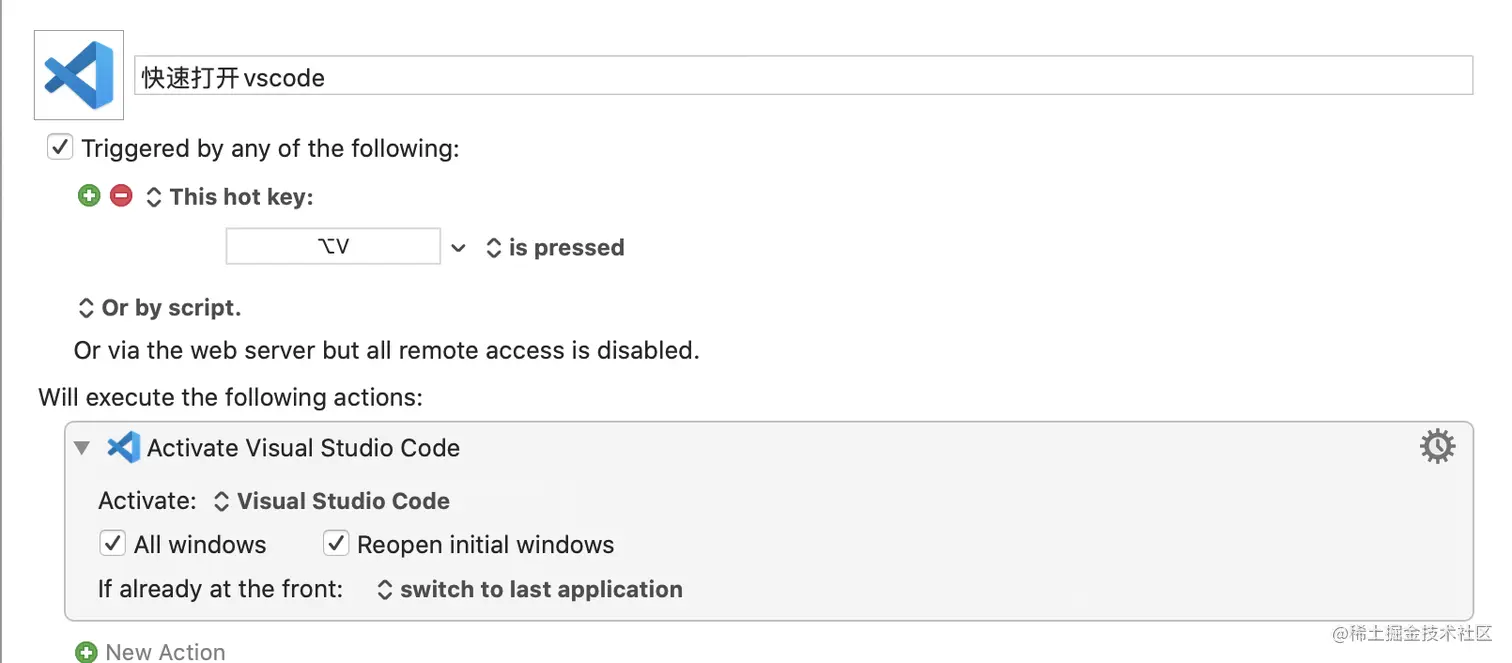Screen dimensions: 1512x663
Task: Click the ⌥V hot key field
Action: tap(333, 246)
